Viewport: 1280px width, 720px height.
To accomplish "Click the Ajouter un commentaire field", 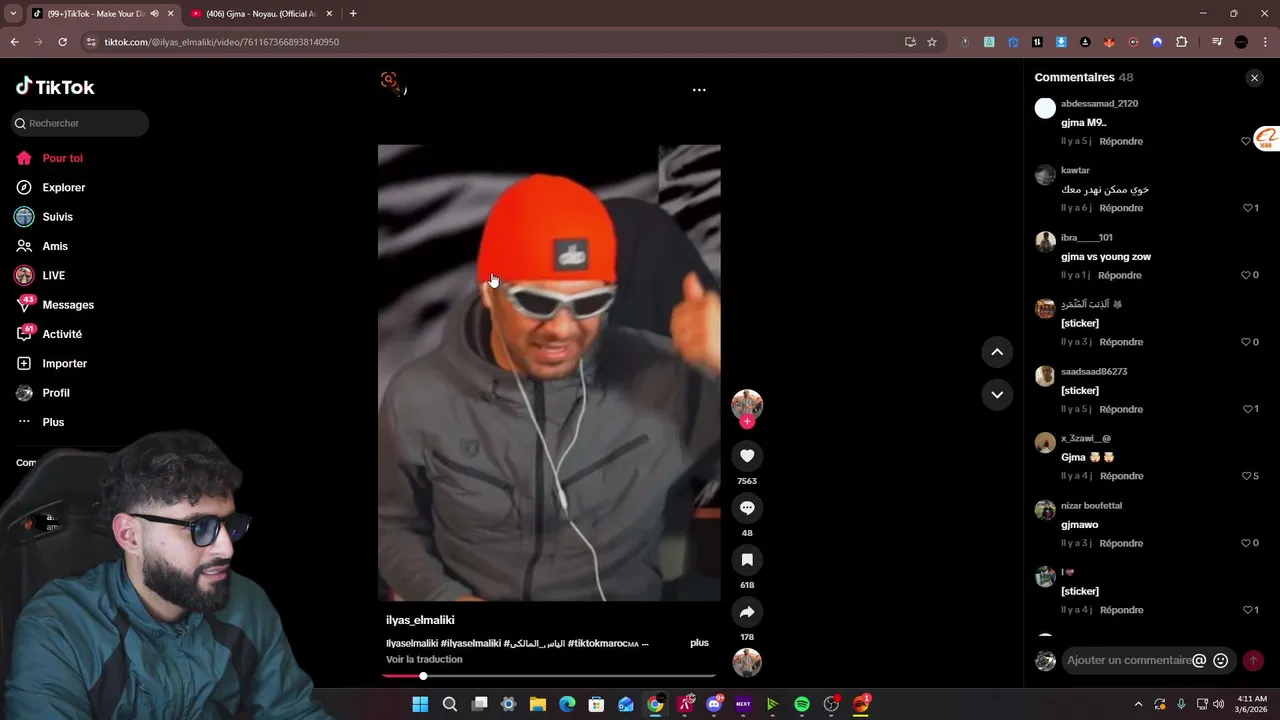I will (x=1128, y=660).
